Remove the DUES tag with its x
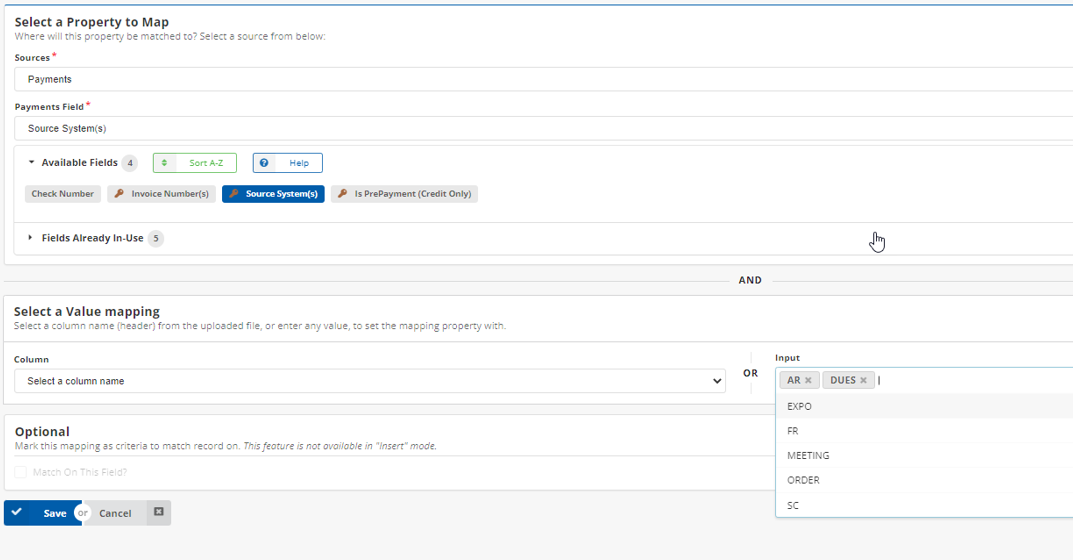The height and width of the screenshot is (560, 1073). click(863, 381)
